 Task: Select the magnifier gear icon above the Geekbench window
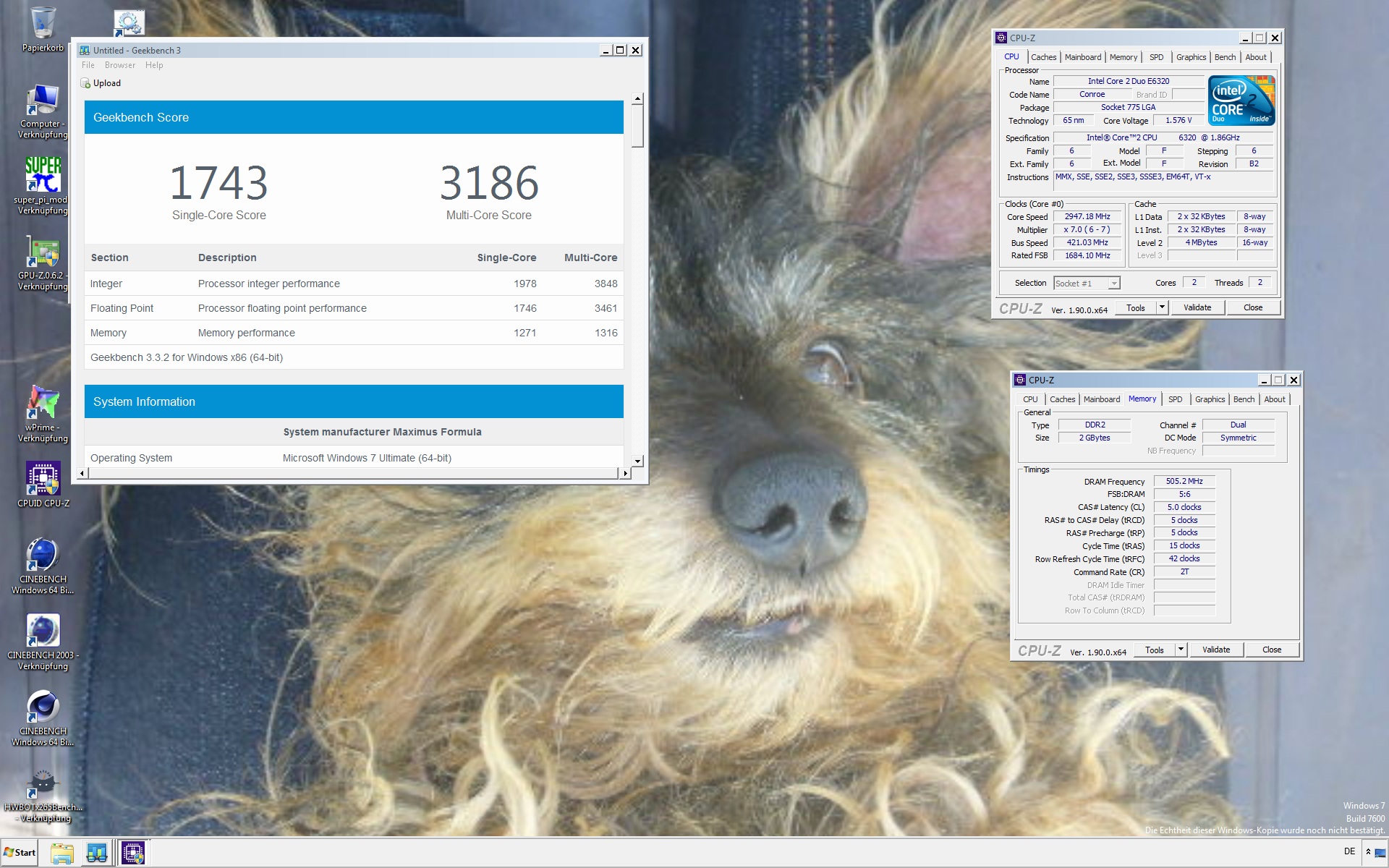(129, 23)
